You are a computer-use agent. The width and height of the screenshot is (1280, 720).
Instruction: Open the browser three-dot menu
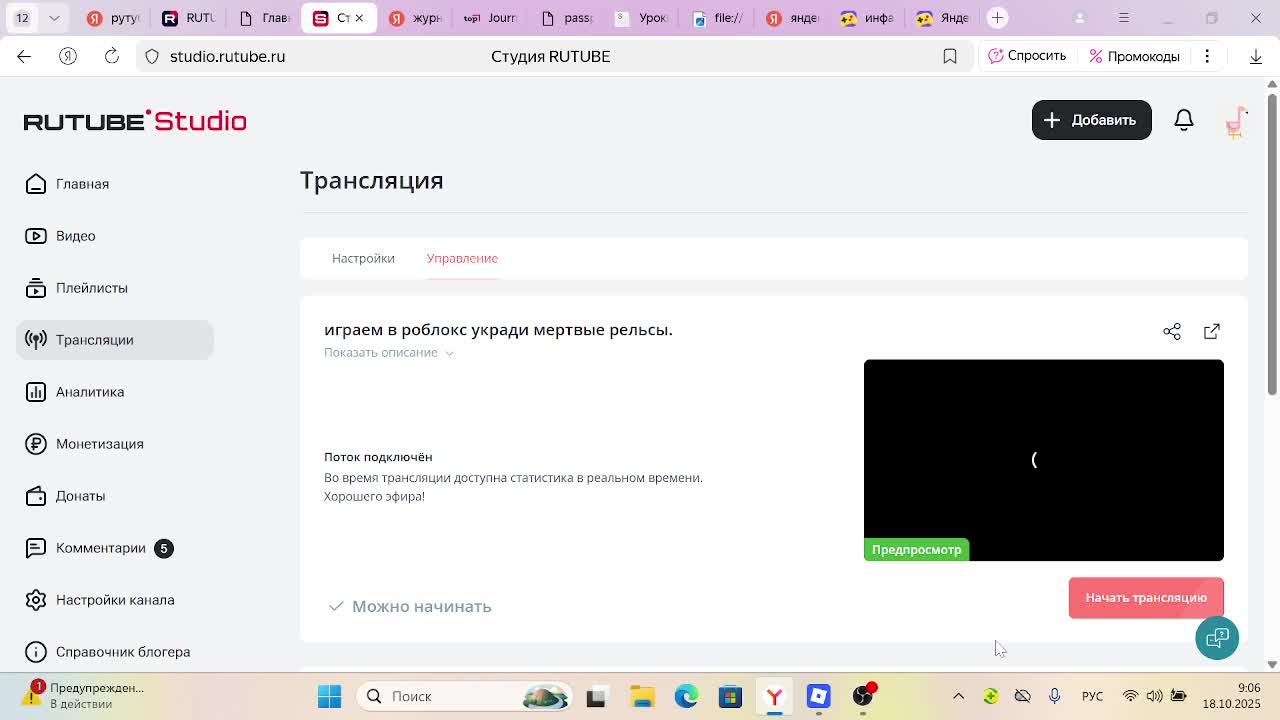pyautogui.click(x=1207, y=56)
